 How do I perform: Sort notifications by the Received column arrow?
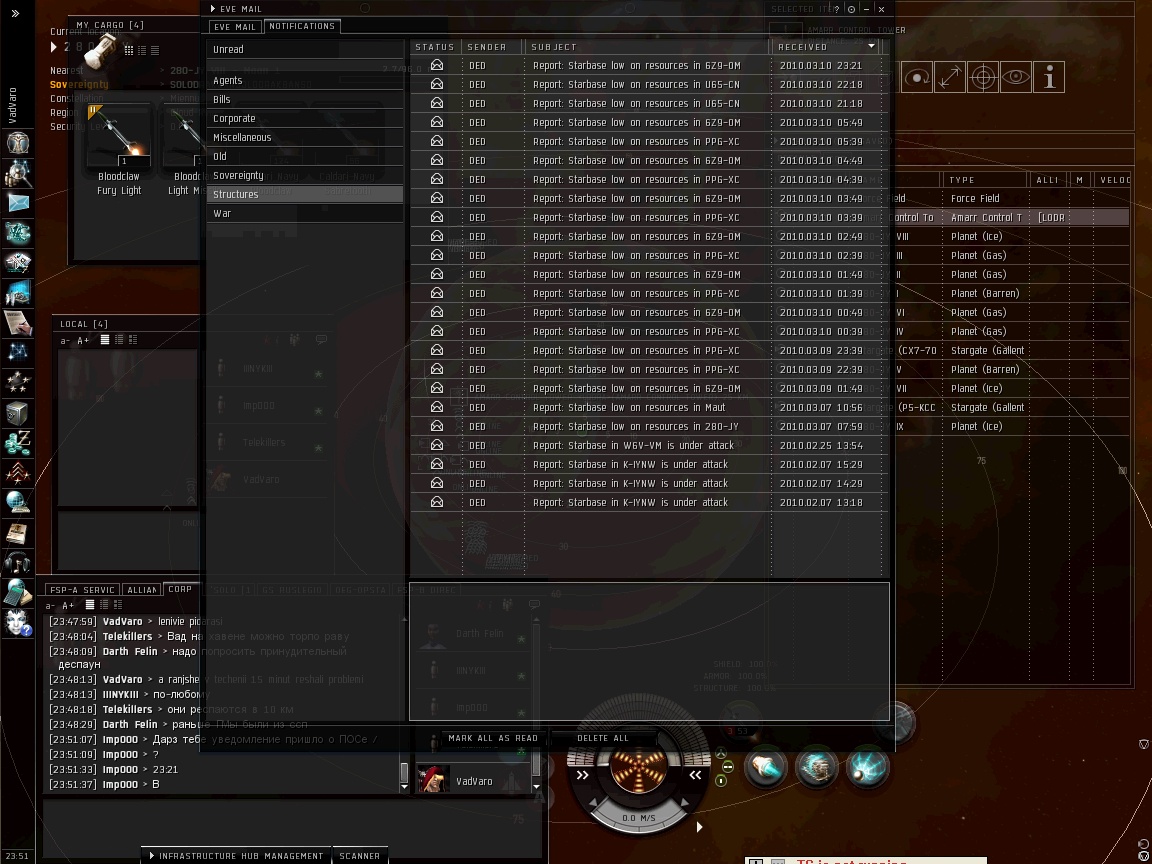(x=872, y=46)
